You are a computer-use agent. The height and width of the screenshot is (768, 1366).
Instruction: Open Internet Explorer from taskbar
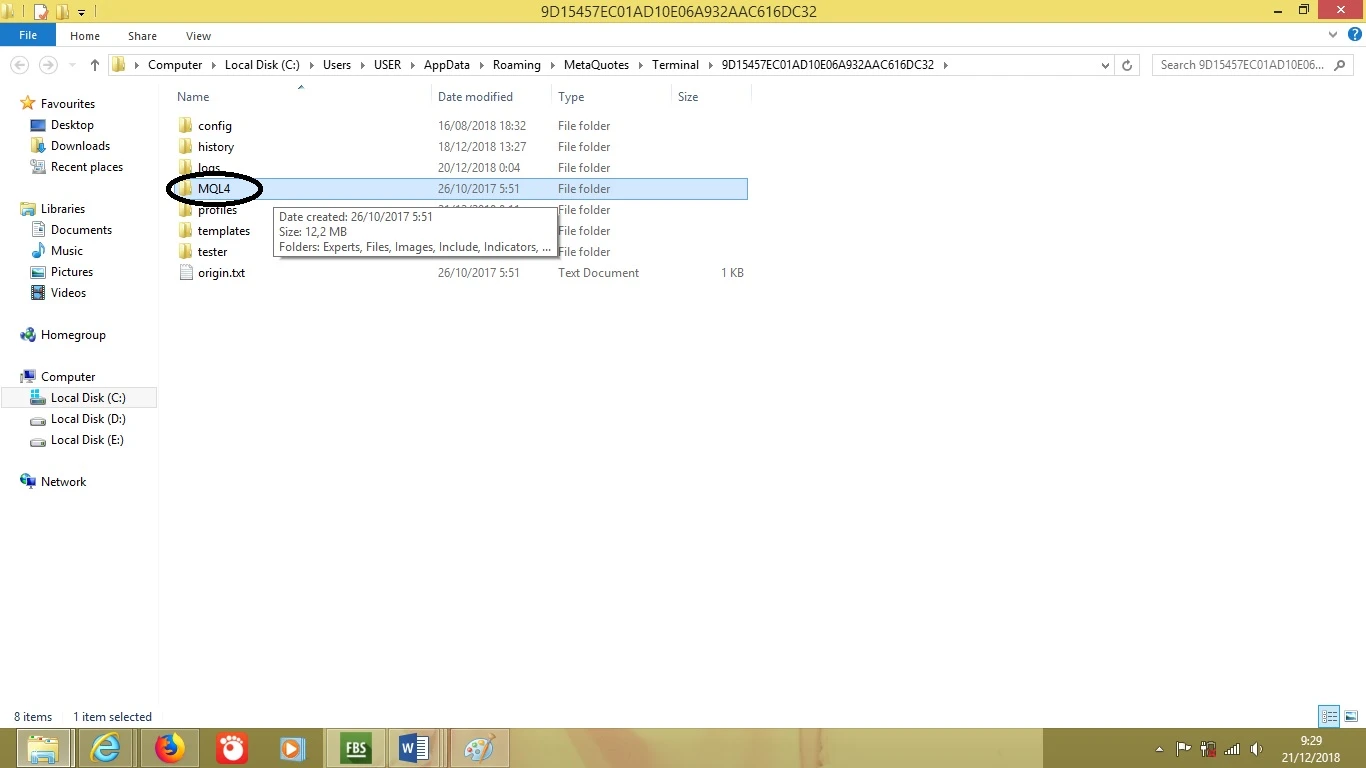105,748
